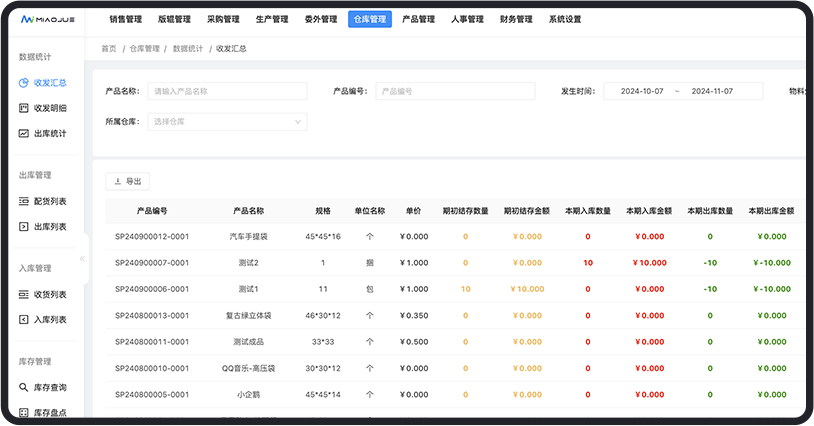Open 版辊管理 top menu
The width and height of the screenshot is (814, 426).
(x=174, y=19)
